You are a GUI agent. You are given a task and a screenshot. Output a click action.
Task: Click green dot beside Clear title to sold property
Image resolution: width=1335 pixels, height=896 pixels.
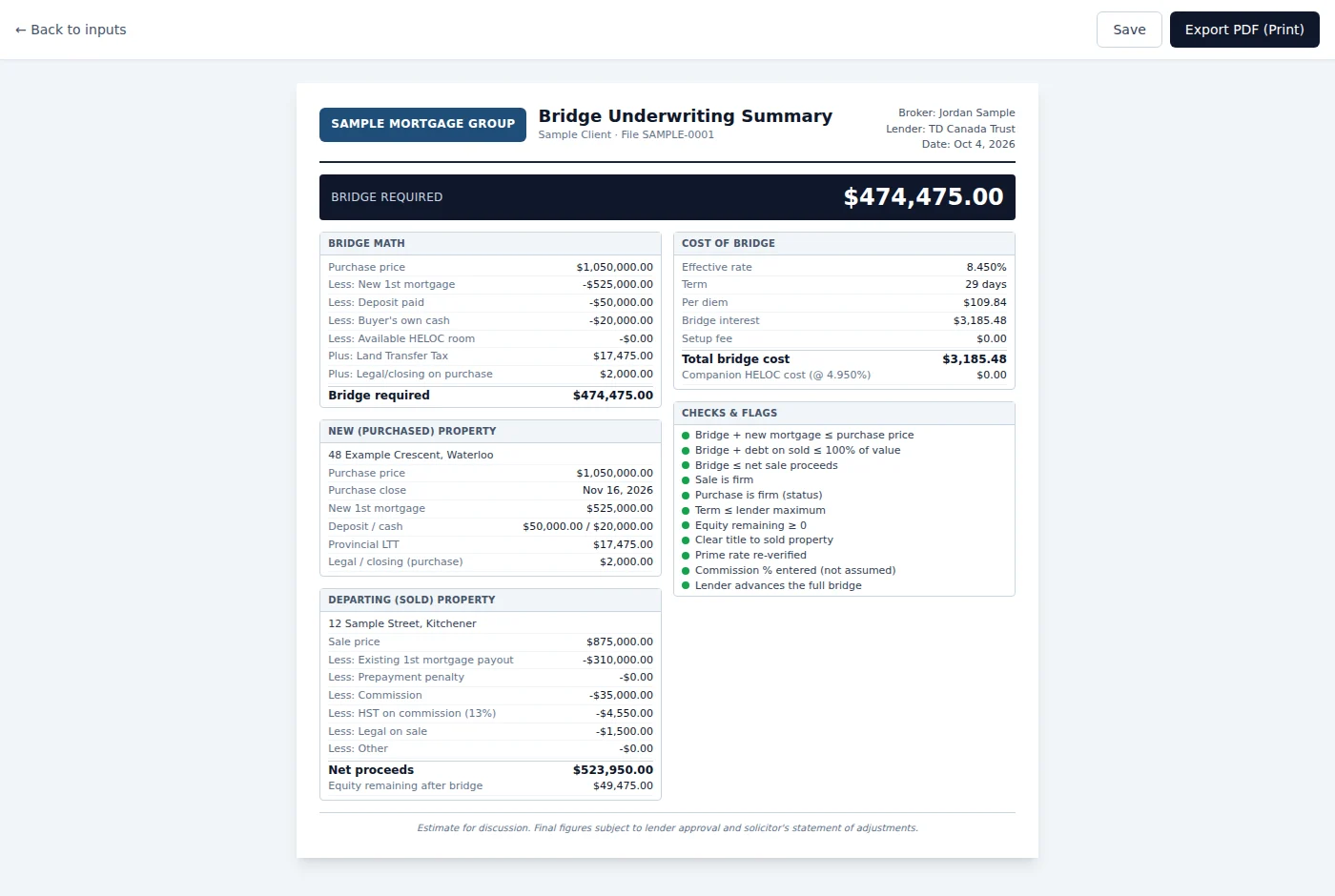pos(686,540)
